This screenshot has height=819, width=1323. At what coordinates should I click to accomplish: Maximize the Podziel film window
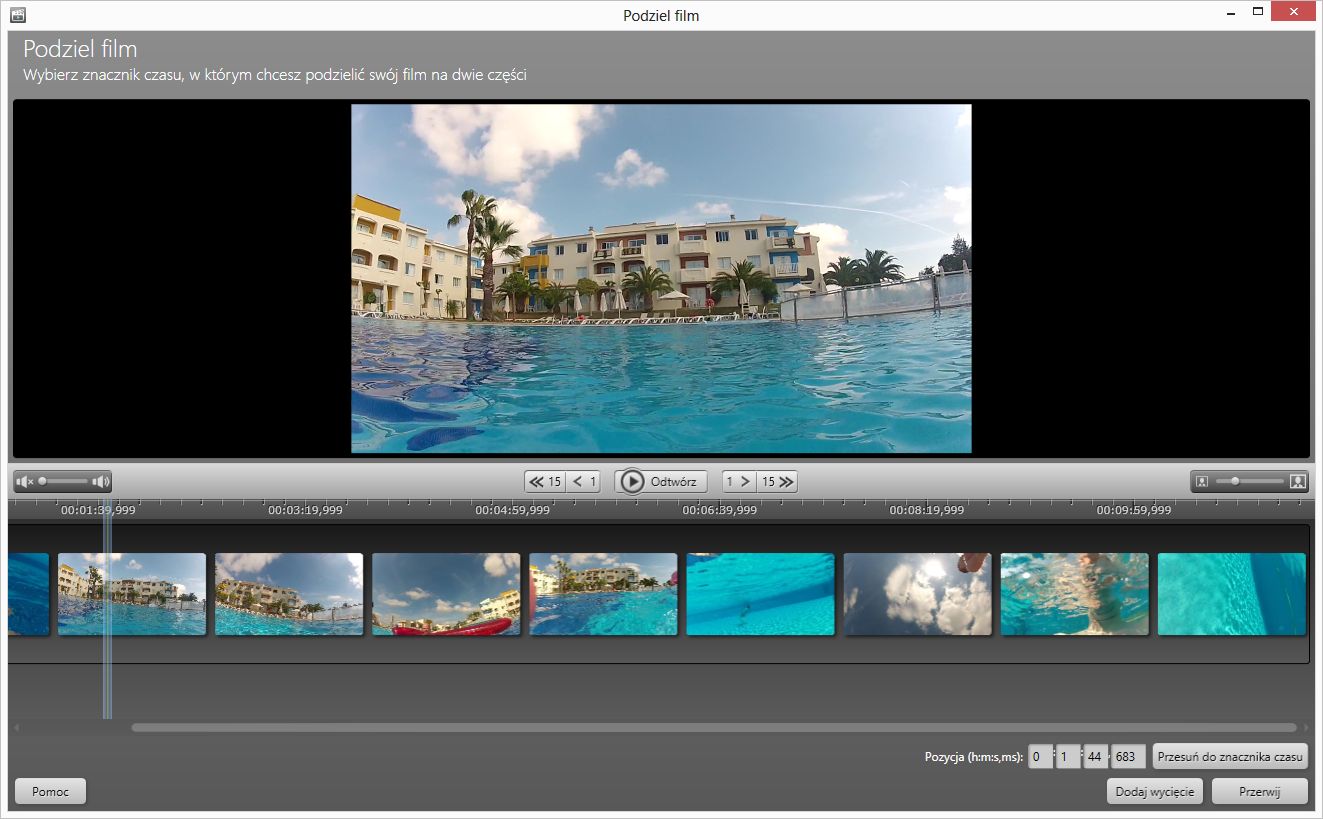coord(1258,12)
